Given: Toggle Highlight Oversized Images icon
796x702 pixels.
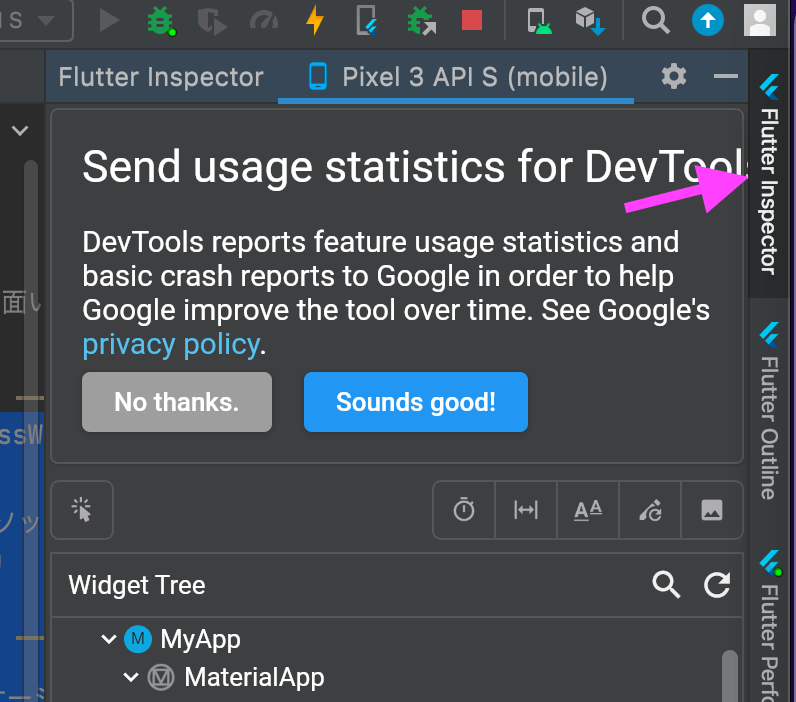Looking at the screenshot, I should 712,510.
